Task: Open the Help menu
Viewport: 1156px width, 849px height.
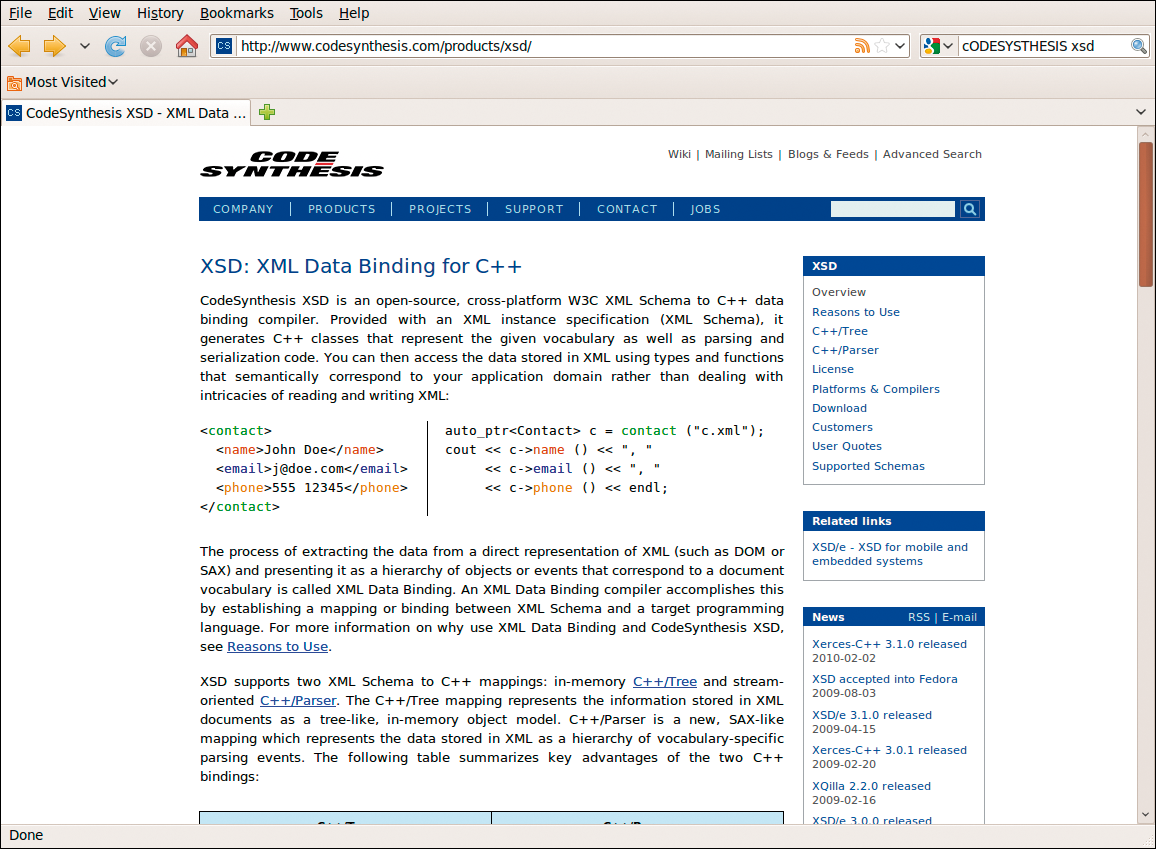Action: coord(354,13)
